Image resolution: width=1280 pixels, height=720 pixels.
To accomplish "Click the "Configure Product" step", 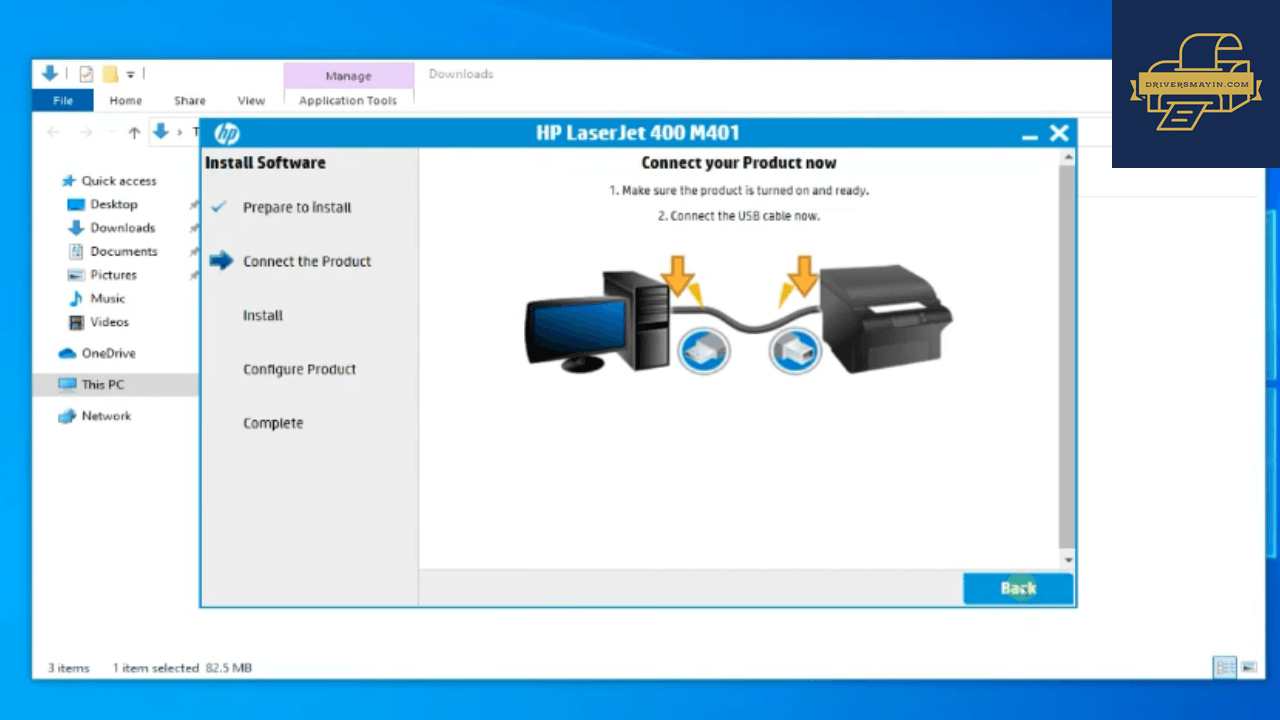I will (x=300, y=370).
